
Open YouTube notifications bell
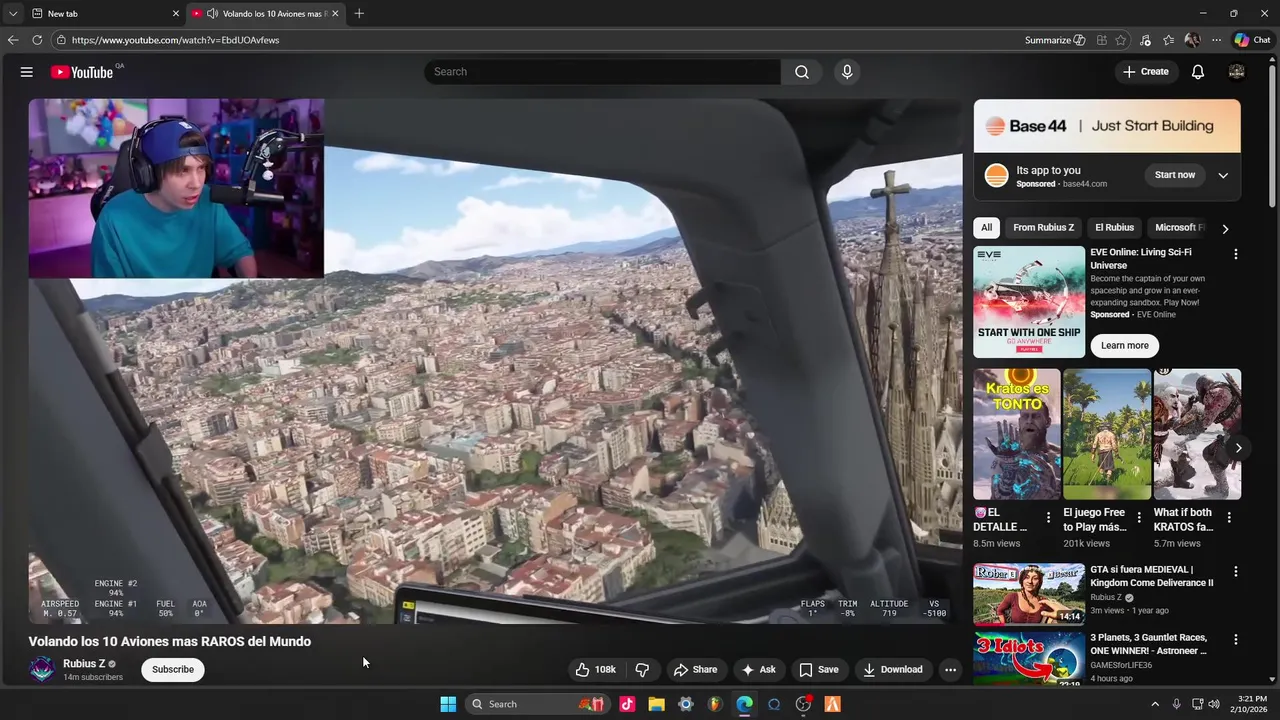point(1198,72)
